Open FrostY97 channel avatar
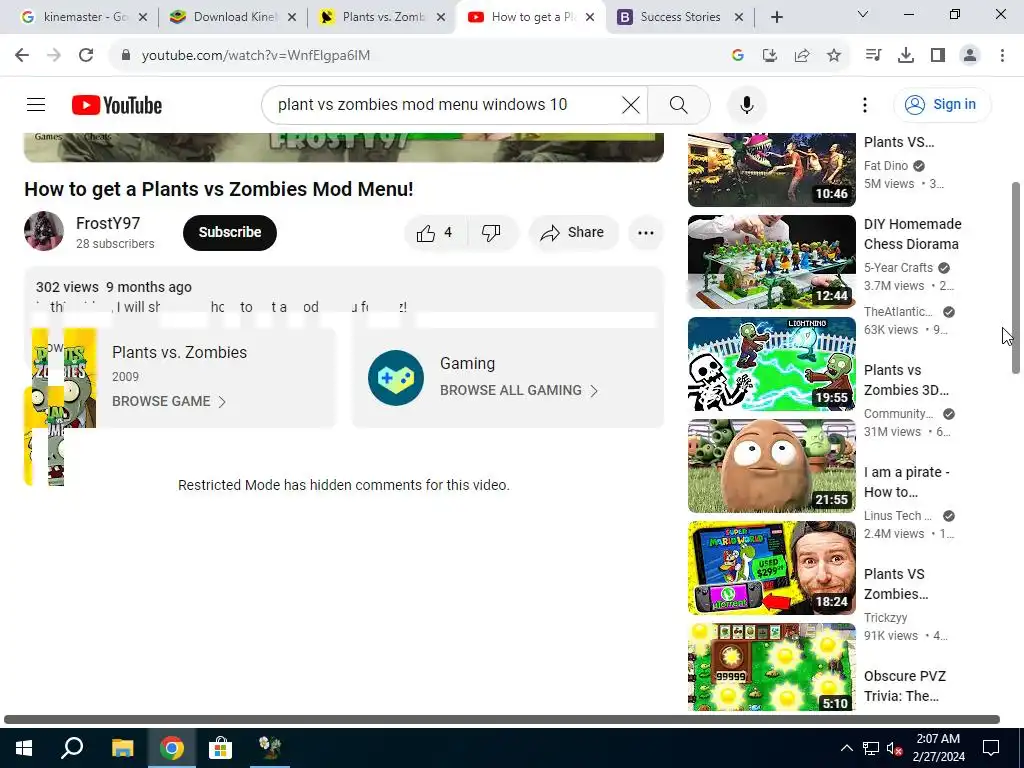The width and height of the screenshot is (1024, 768). [x=44, y=231]
